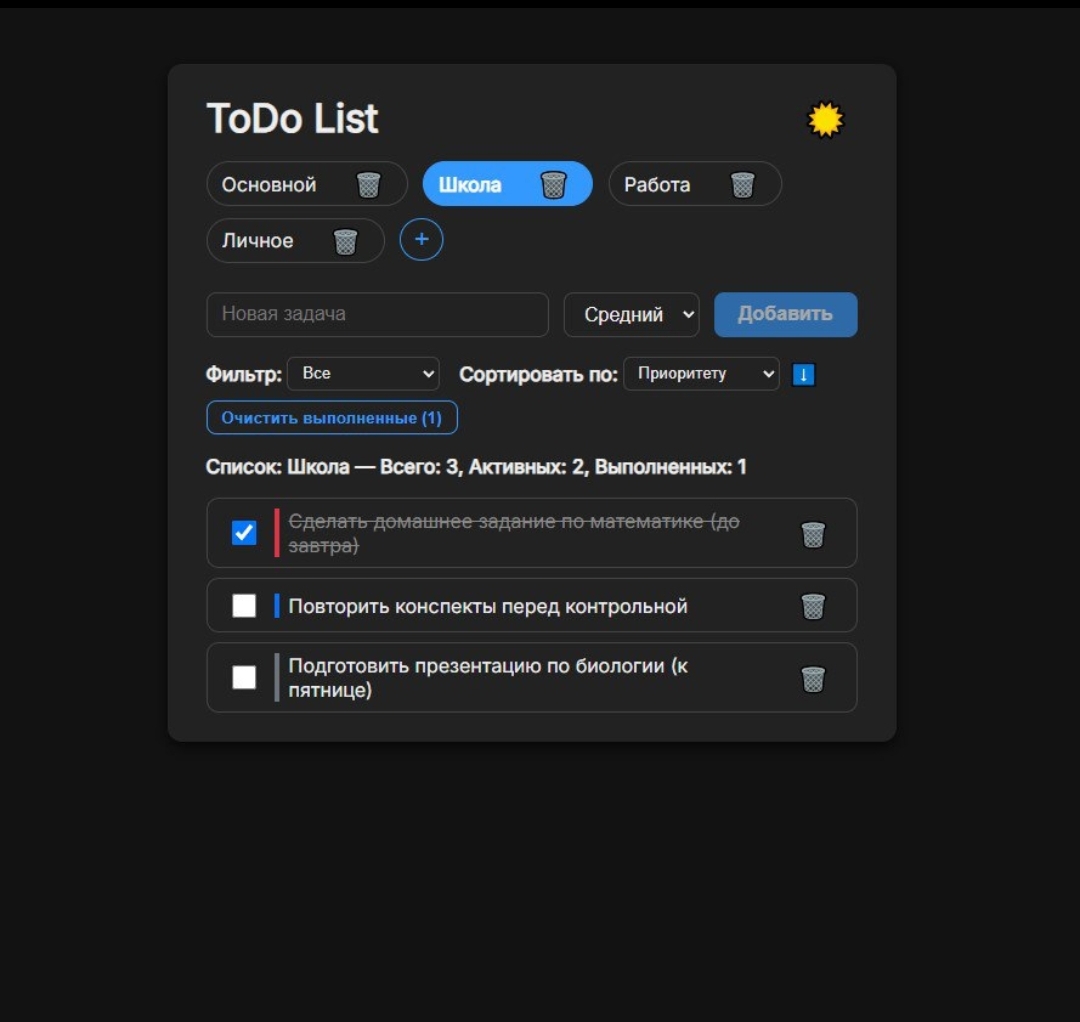
Task: Open the Средний priority dropdown
Action: (x=632, y=315)
